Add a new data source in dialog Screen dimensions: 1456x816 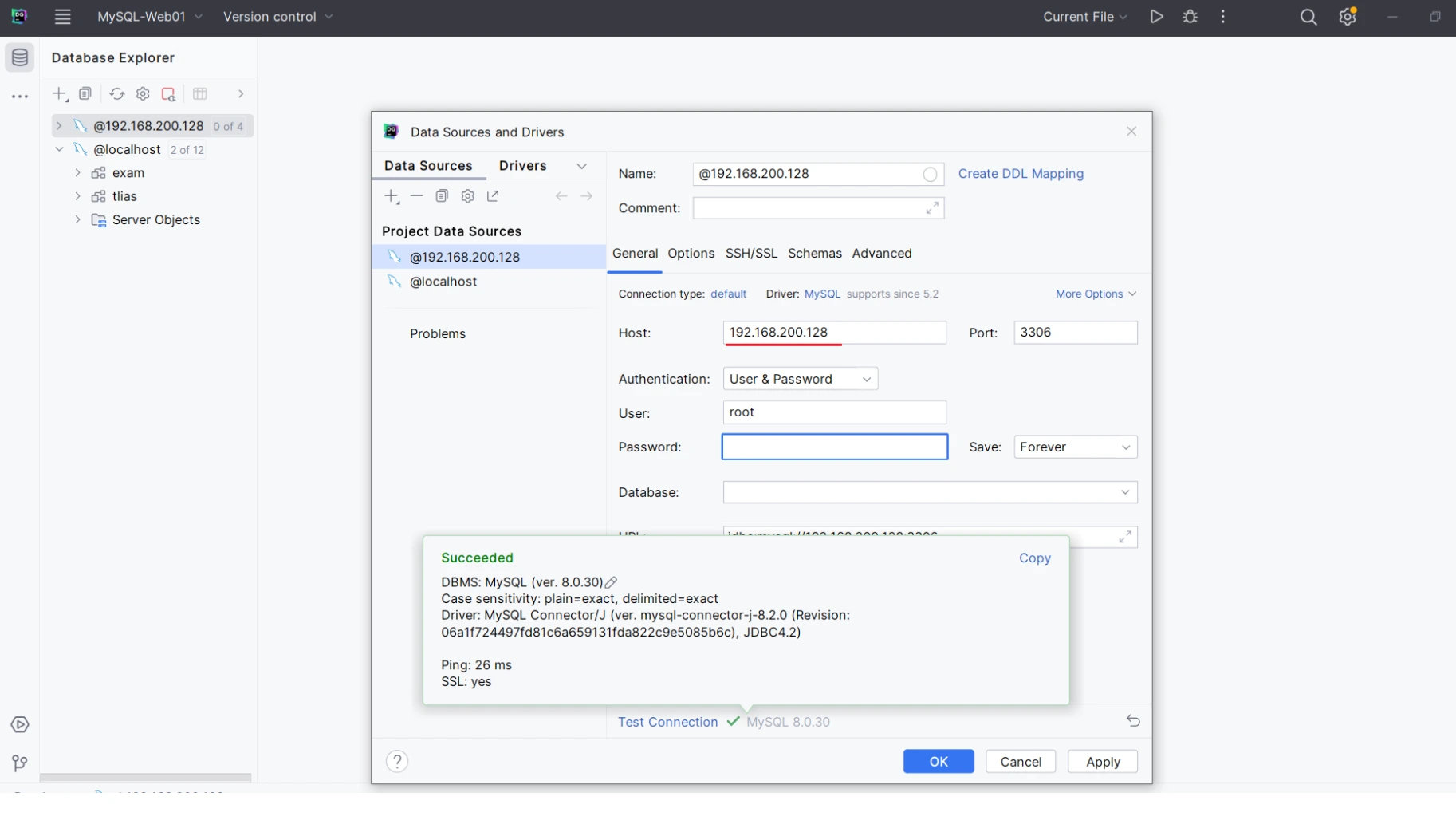pos(392,196)
